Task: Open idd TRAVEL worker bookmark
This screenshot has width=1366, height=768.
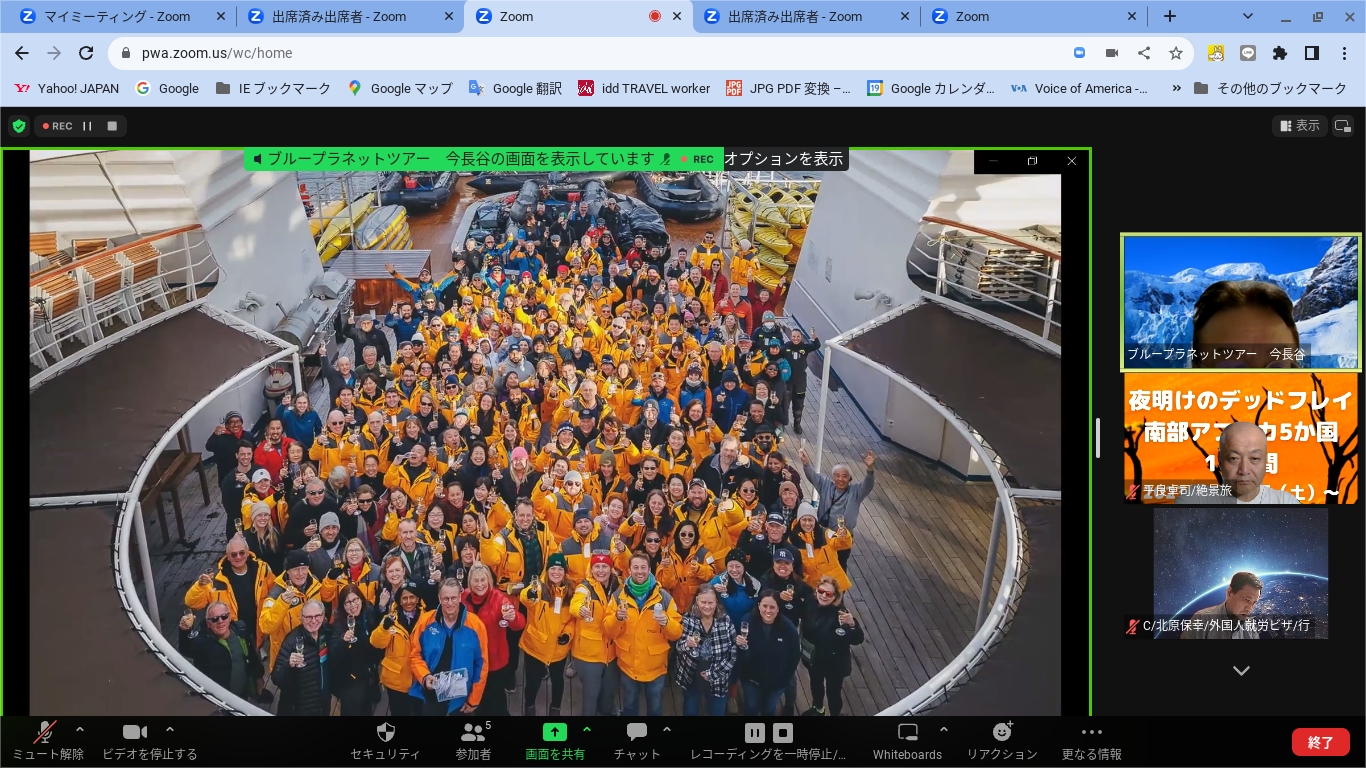Action: [644, 88]
